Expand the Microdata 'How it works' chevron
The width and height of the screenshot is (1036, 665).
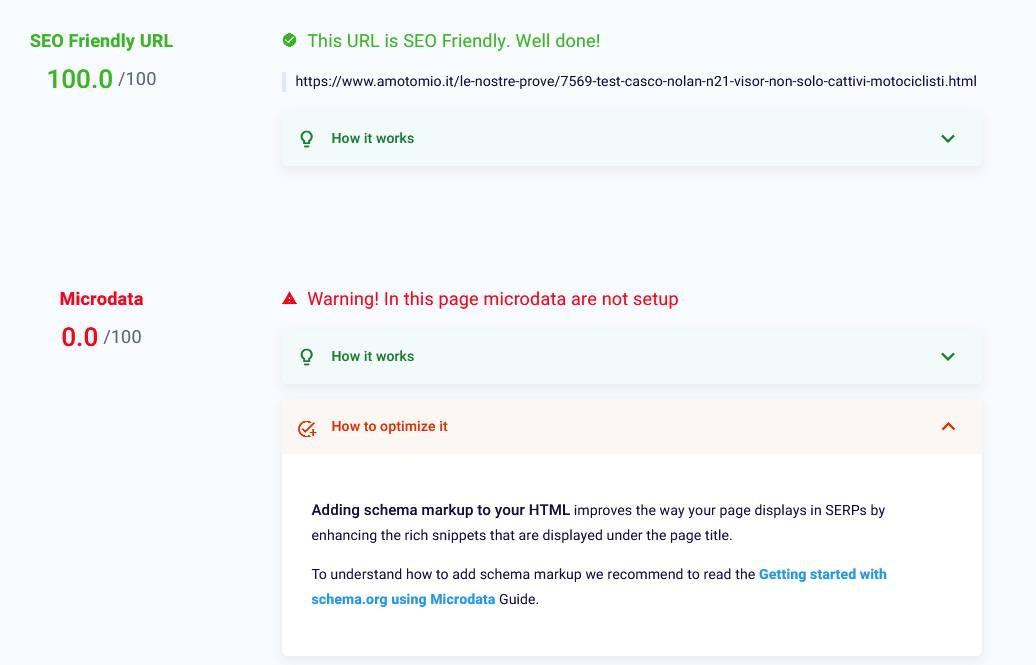pos(948,357)
